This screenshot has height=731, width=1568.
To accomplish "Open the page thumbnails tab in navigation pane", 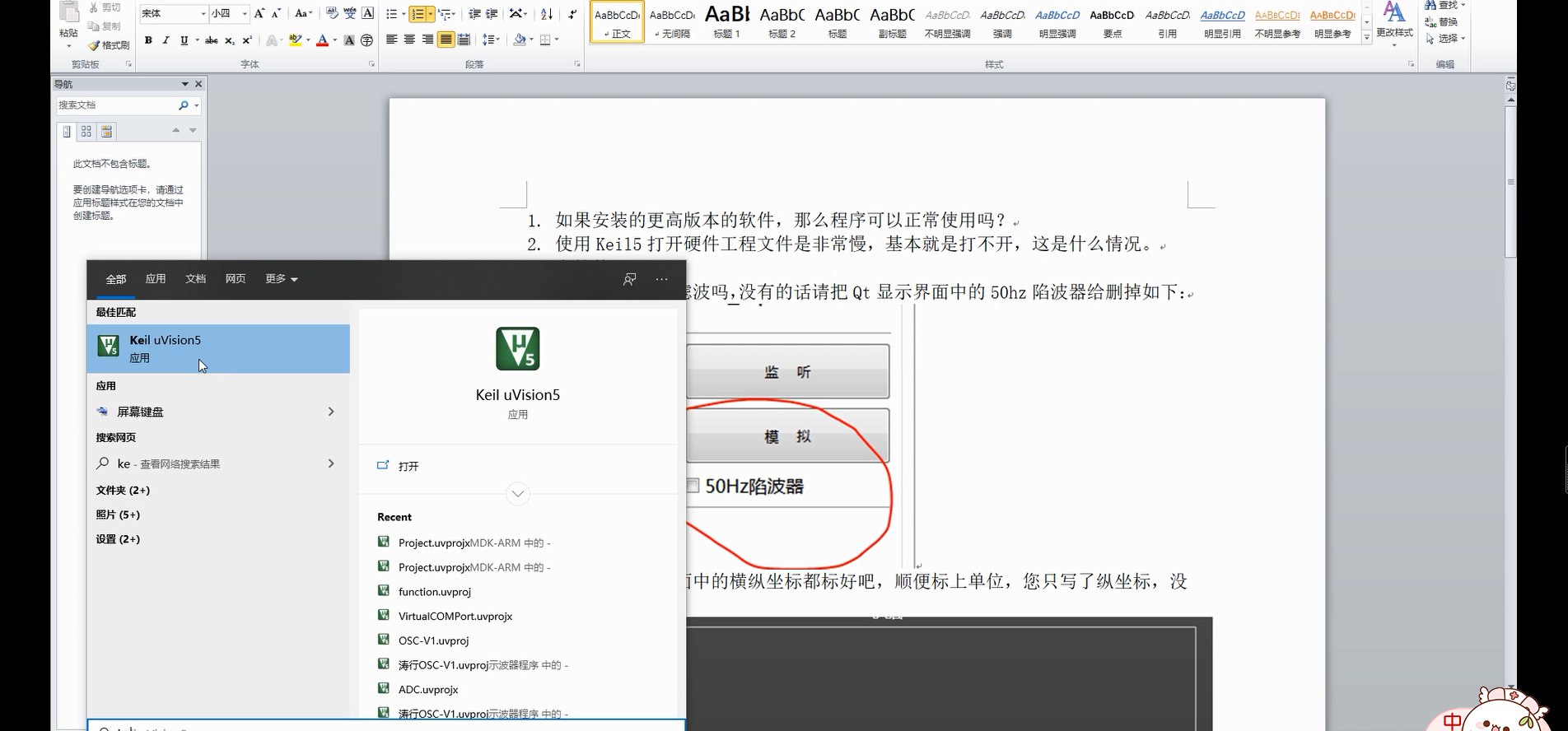I will 86,132.
